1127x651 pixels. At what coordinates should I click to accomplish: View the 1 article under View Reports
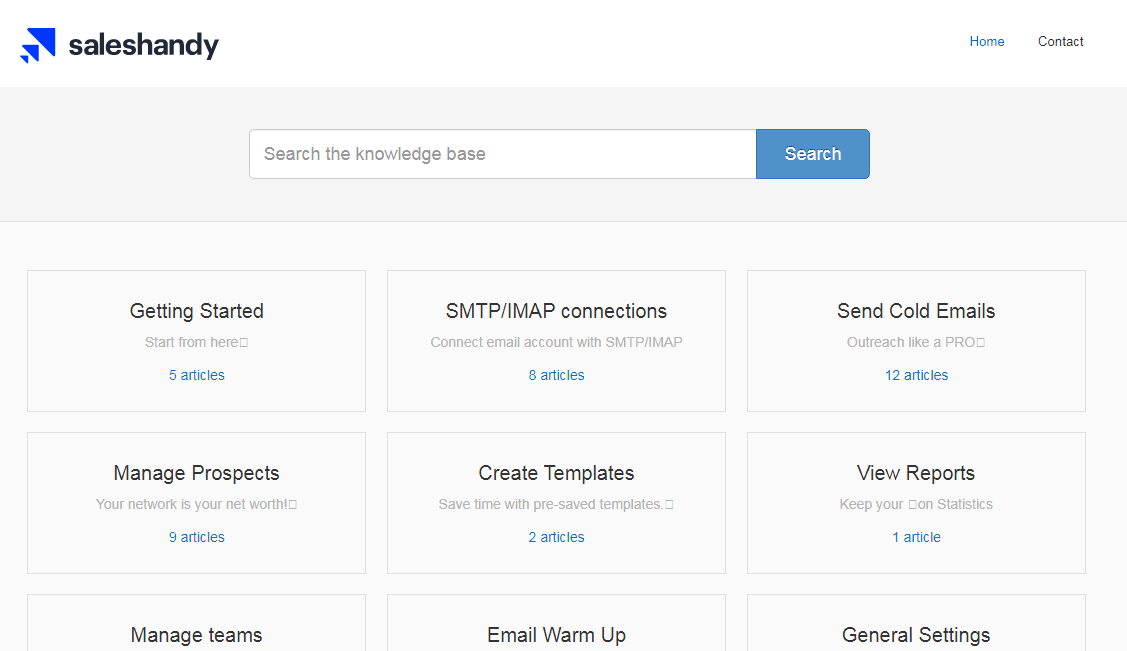click(x=916, y=537)
